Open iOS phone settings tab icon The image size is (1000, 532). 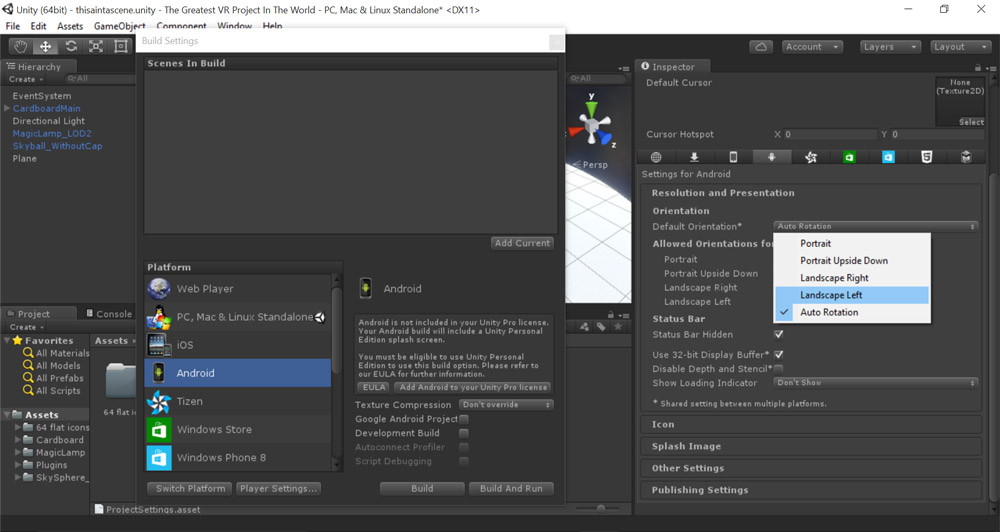click(733, 157)
